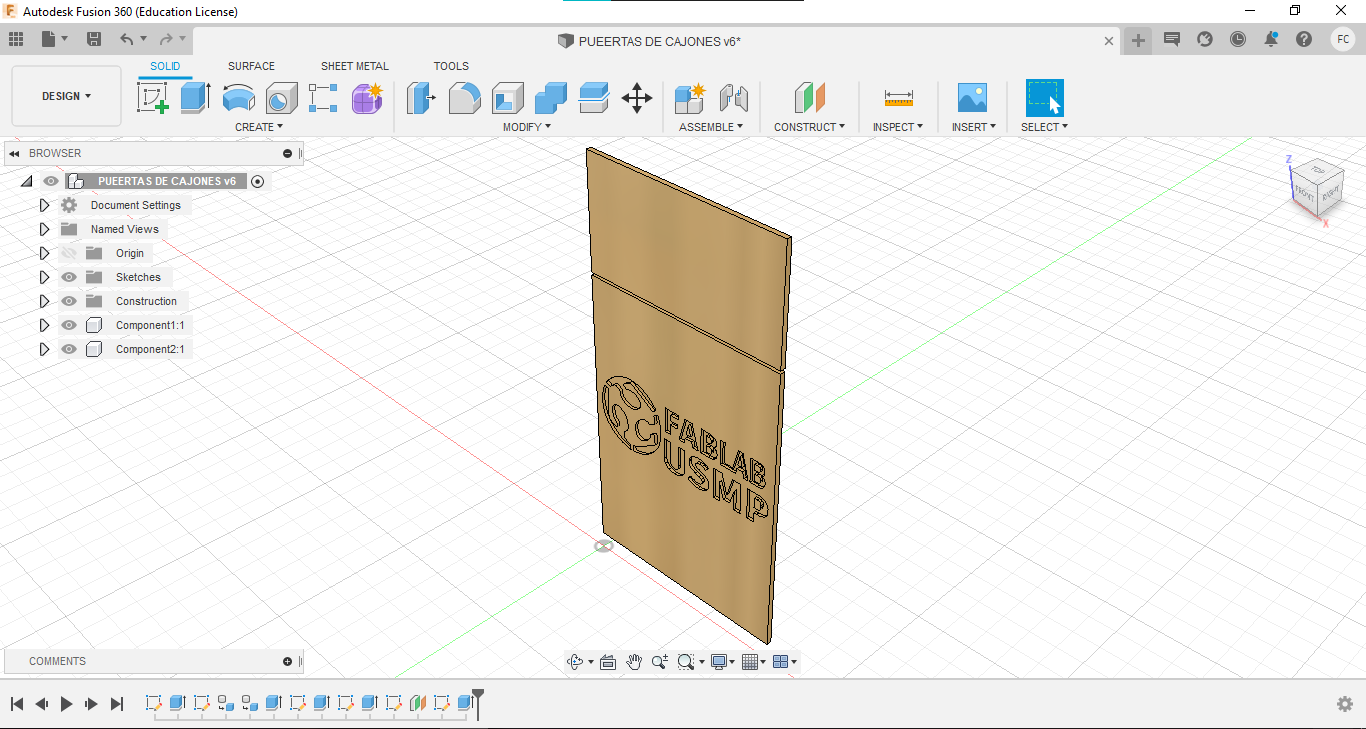Open the FC user profile menu
Screen dimensions: 1366x729
coord(1343,39)
